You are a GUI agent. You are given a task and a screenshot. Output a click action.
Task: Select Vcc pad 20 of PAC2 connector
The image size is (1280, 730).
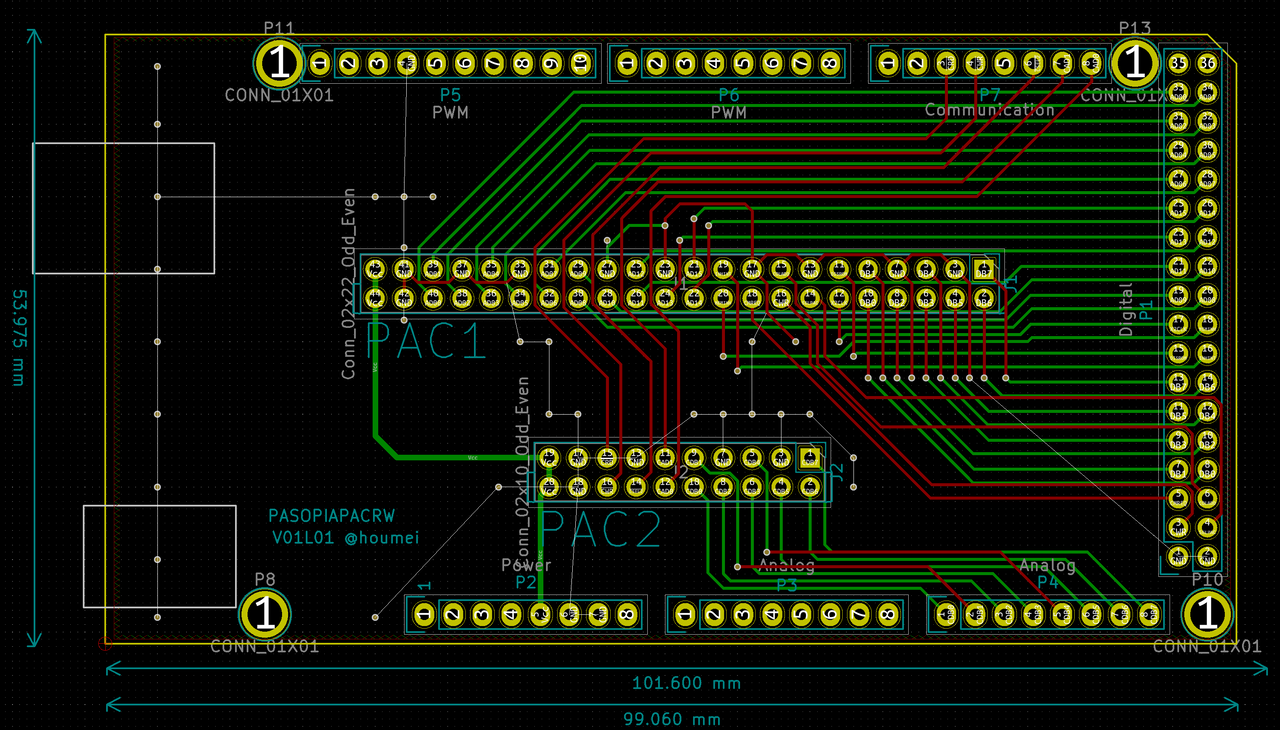(x=548, y=487)
